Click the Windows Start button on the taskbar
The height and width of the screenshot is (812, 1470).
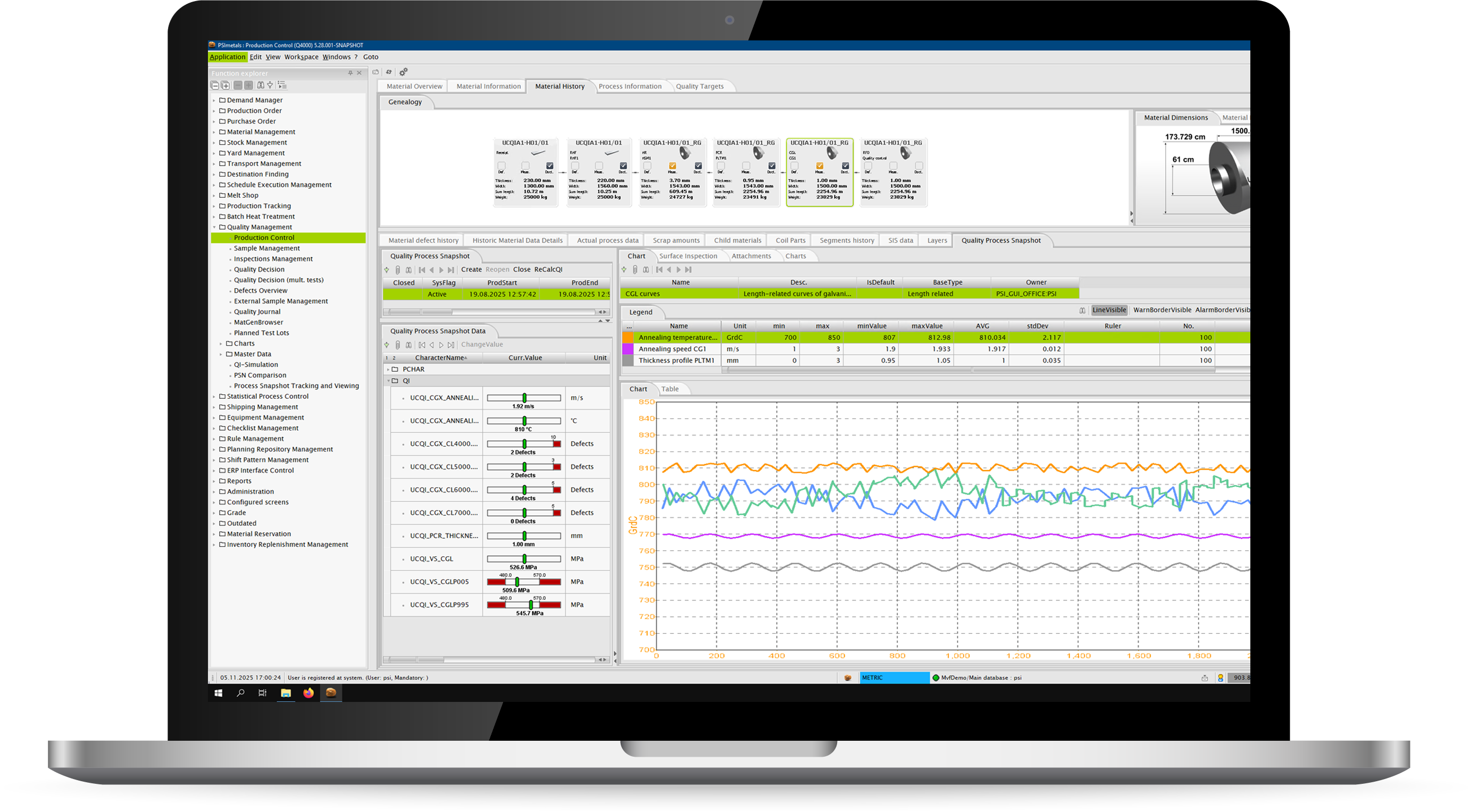218,693
